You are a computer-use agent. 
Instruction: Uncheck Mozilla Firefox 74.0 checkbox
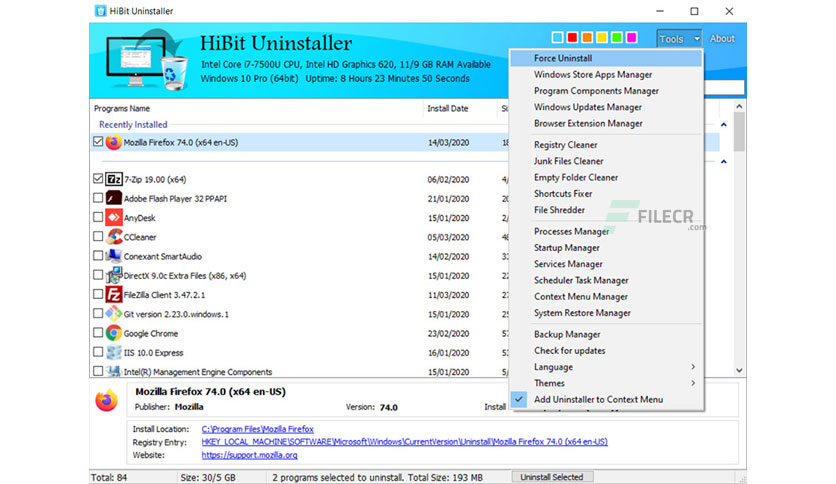tap(98, 141)
